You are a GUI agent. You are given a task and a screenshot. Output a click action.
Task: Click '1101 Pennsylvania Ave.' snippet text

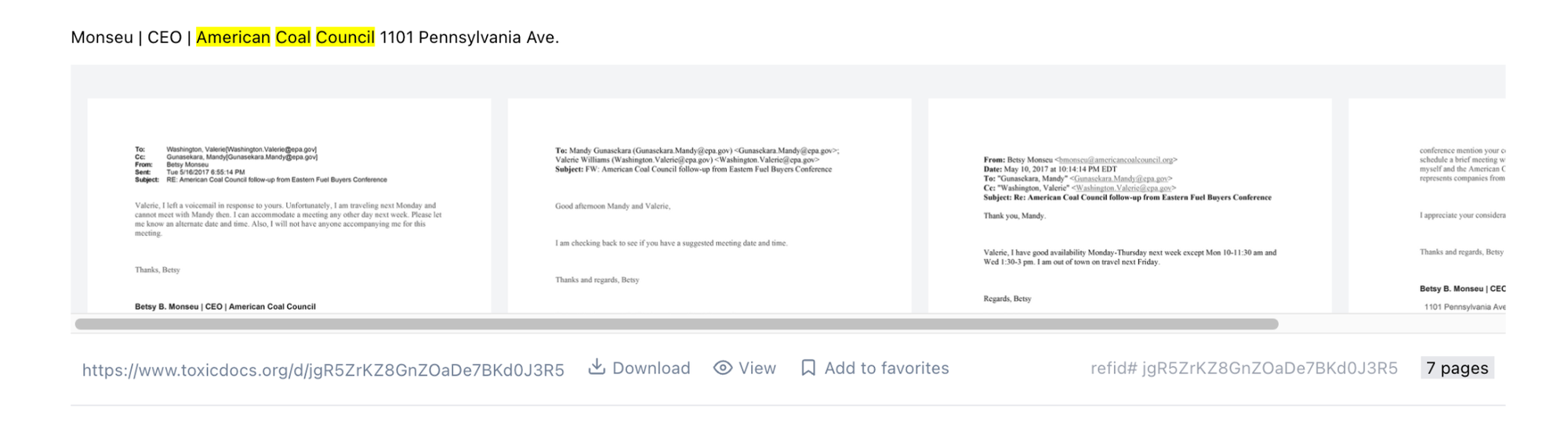tap(470, 37)
